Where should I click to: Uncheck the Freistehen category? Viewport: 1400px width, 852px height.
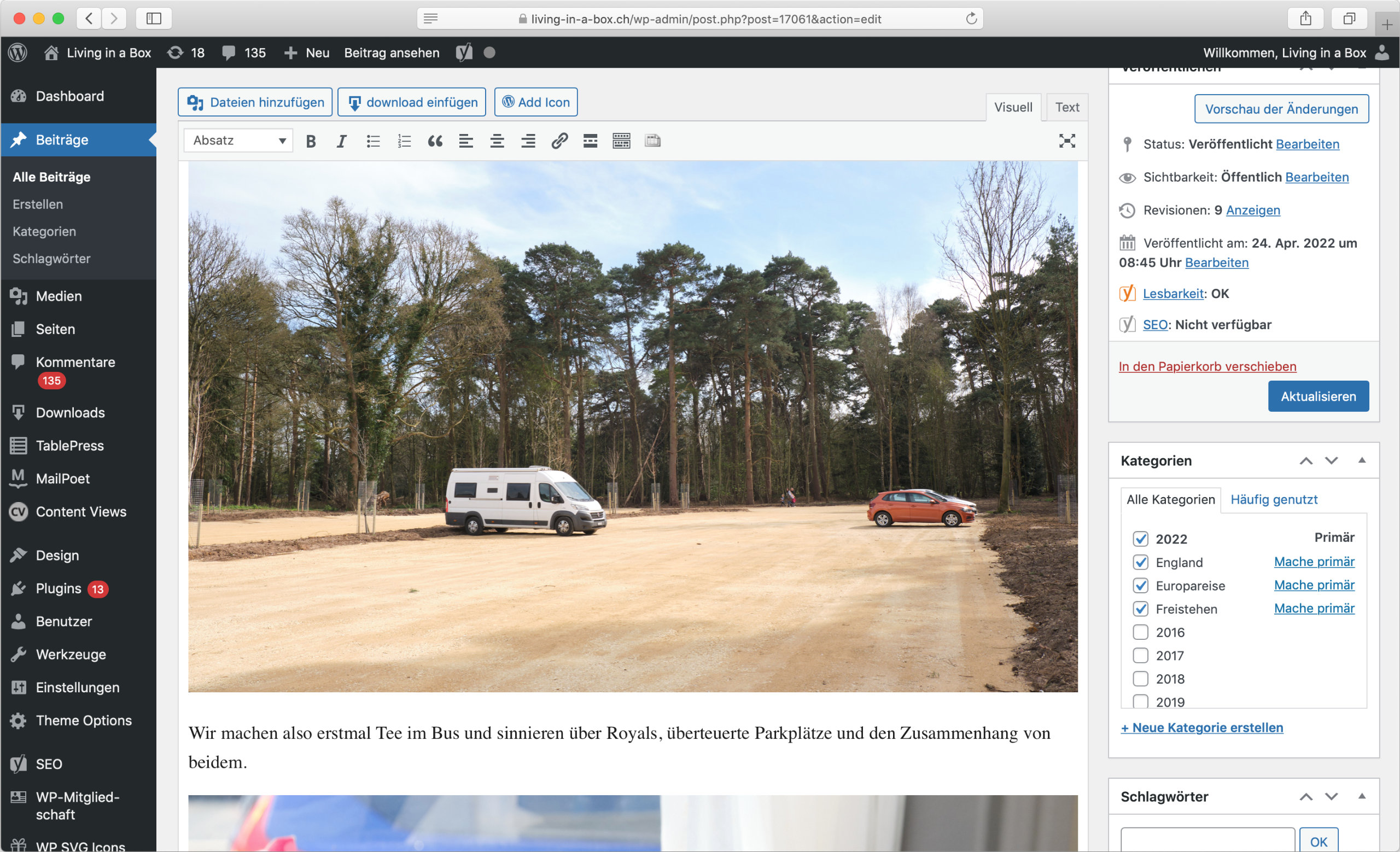click(1140, 609)
